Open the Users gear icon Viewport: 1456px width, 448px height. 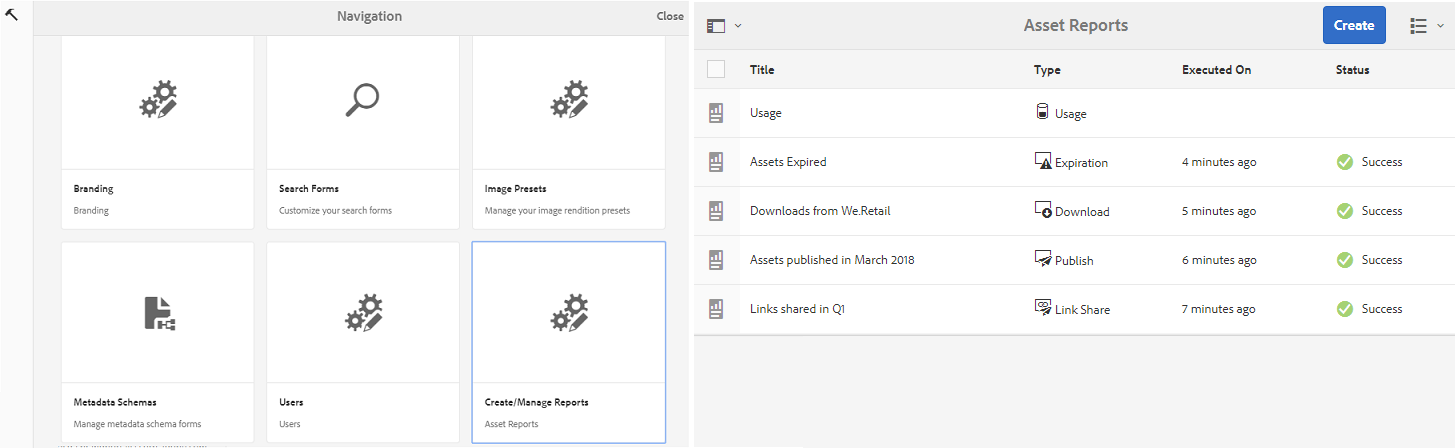(x=363, y=313)
